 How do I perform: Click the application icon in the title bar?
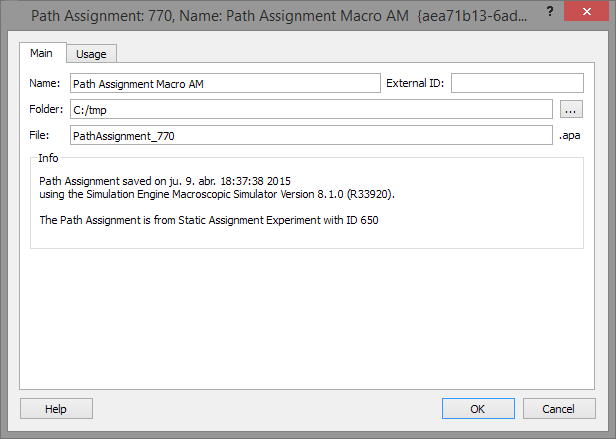(x=14, y=16)
